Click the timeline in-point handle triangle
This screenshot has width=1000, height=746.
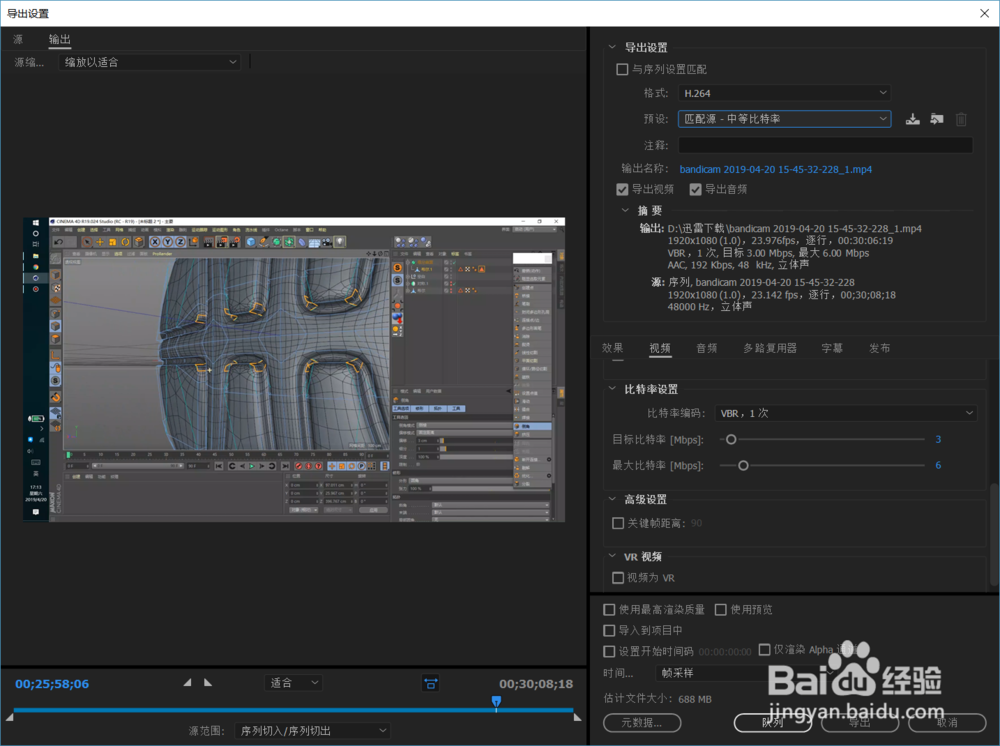pyautogui.click(x=10, y=717)
